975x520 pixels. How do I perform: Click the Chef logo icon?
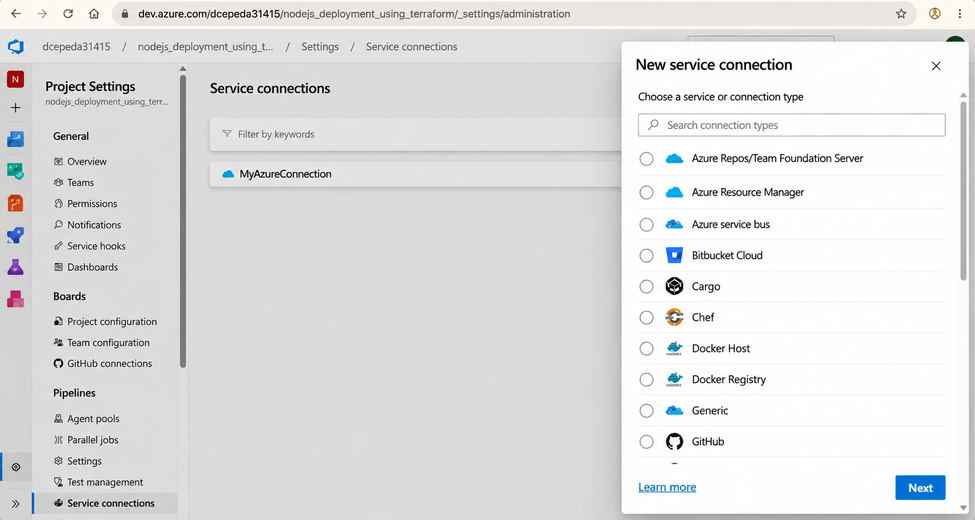coord(674,317)
